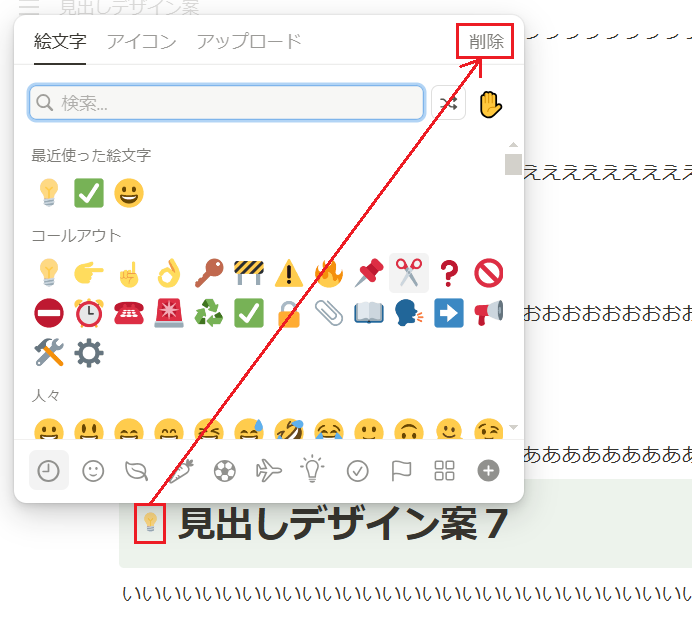The image size is (692, 625).
Task: Choose the yellow warning sign emoji
Action: pos(289,273)
